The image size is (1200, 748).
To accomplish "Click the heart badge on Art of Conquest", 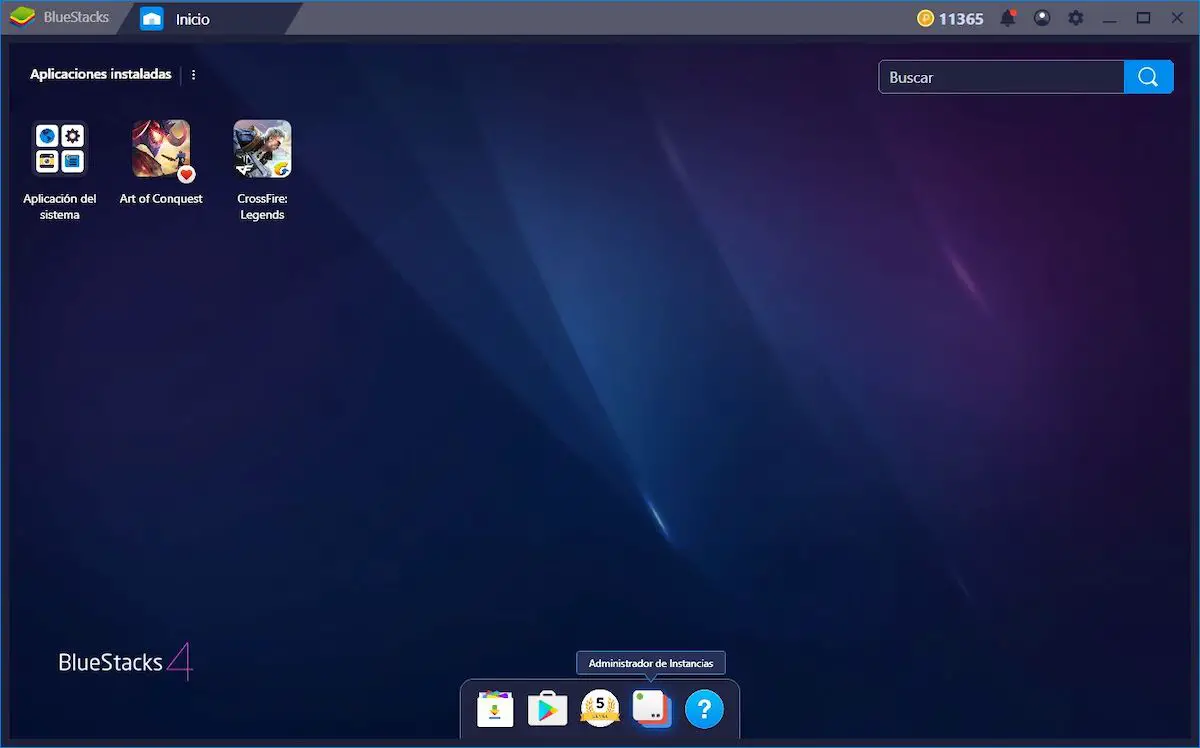I will 186,174.
